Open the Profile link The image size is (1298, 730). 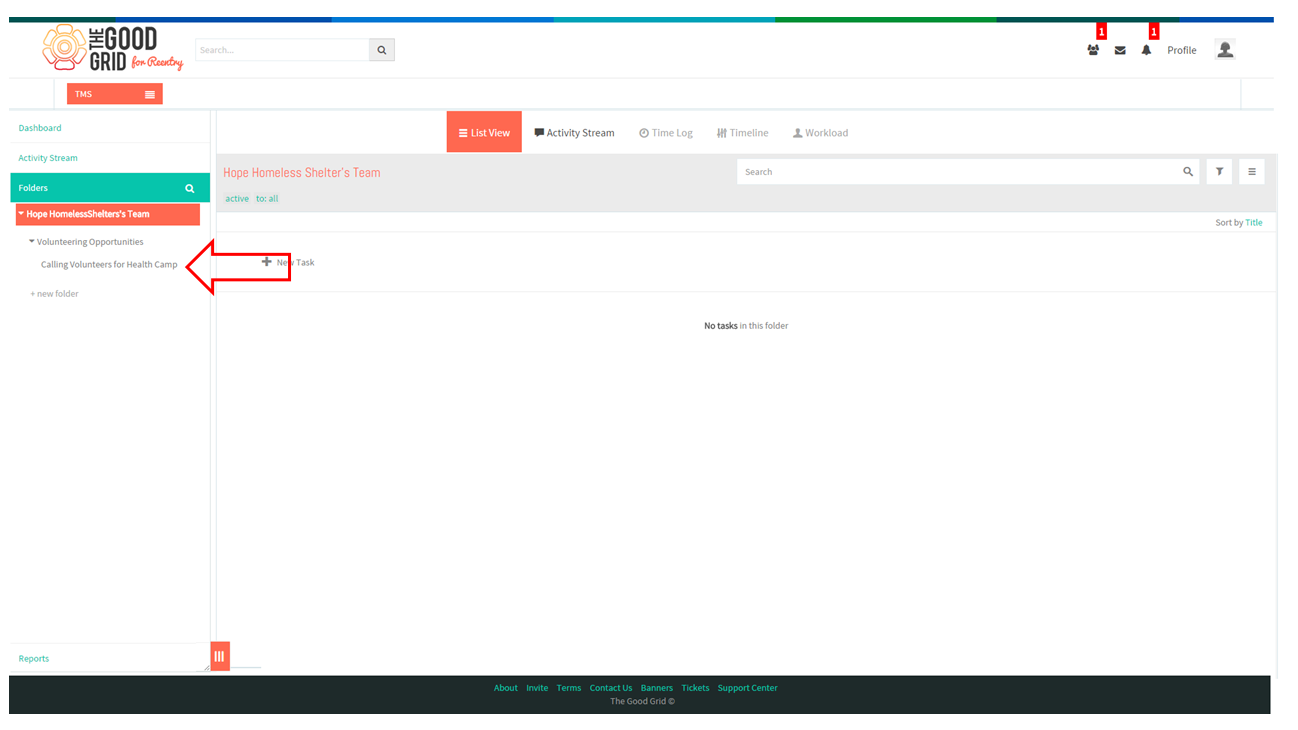[x=1182, y=50]
